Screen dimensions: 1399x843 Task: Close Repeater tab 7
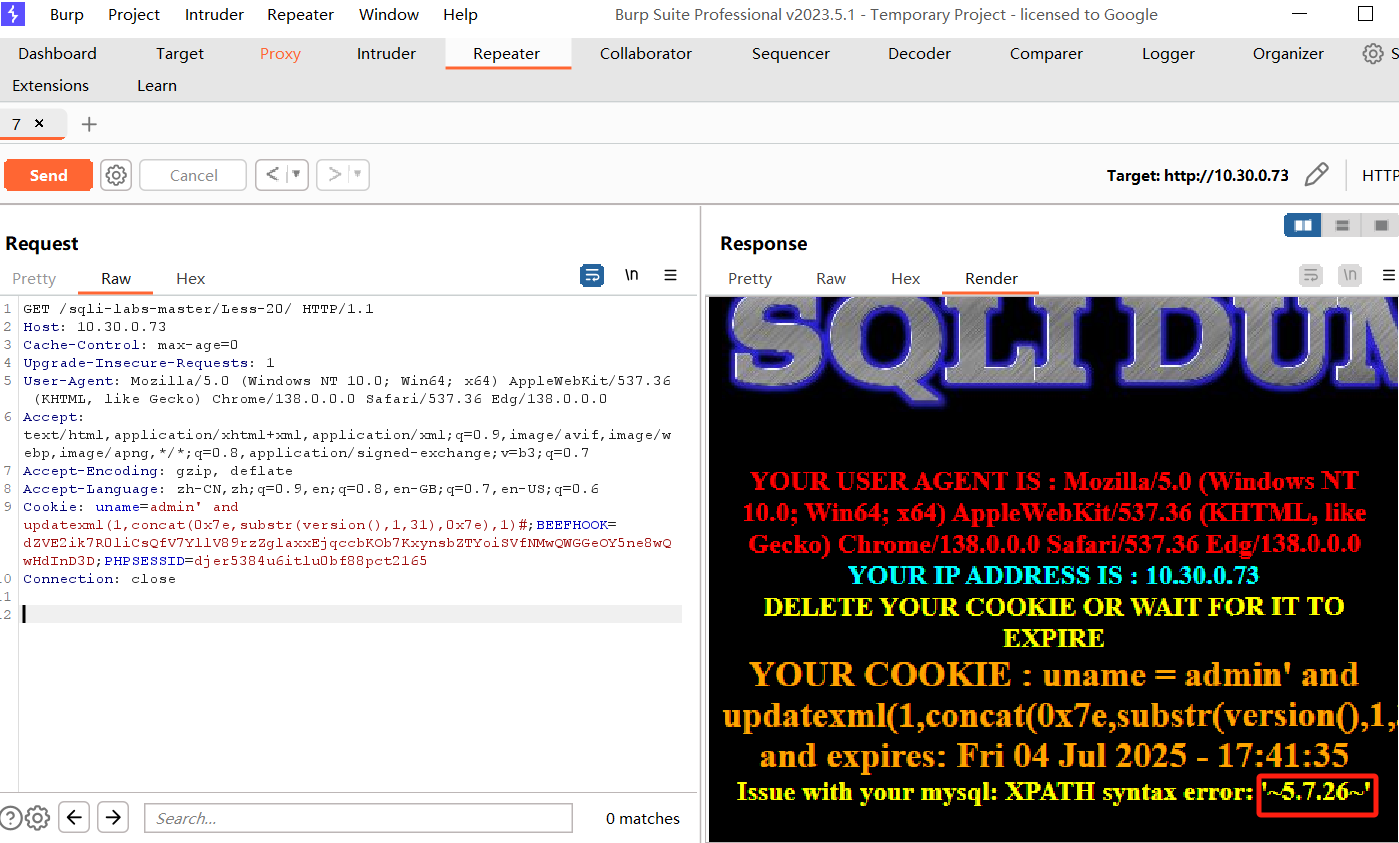[x=39, y=123]
